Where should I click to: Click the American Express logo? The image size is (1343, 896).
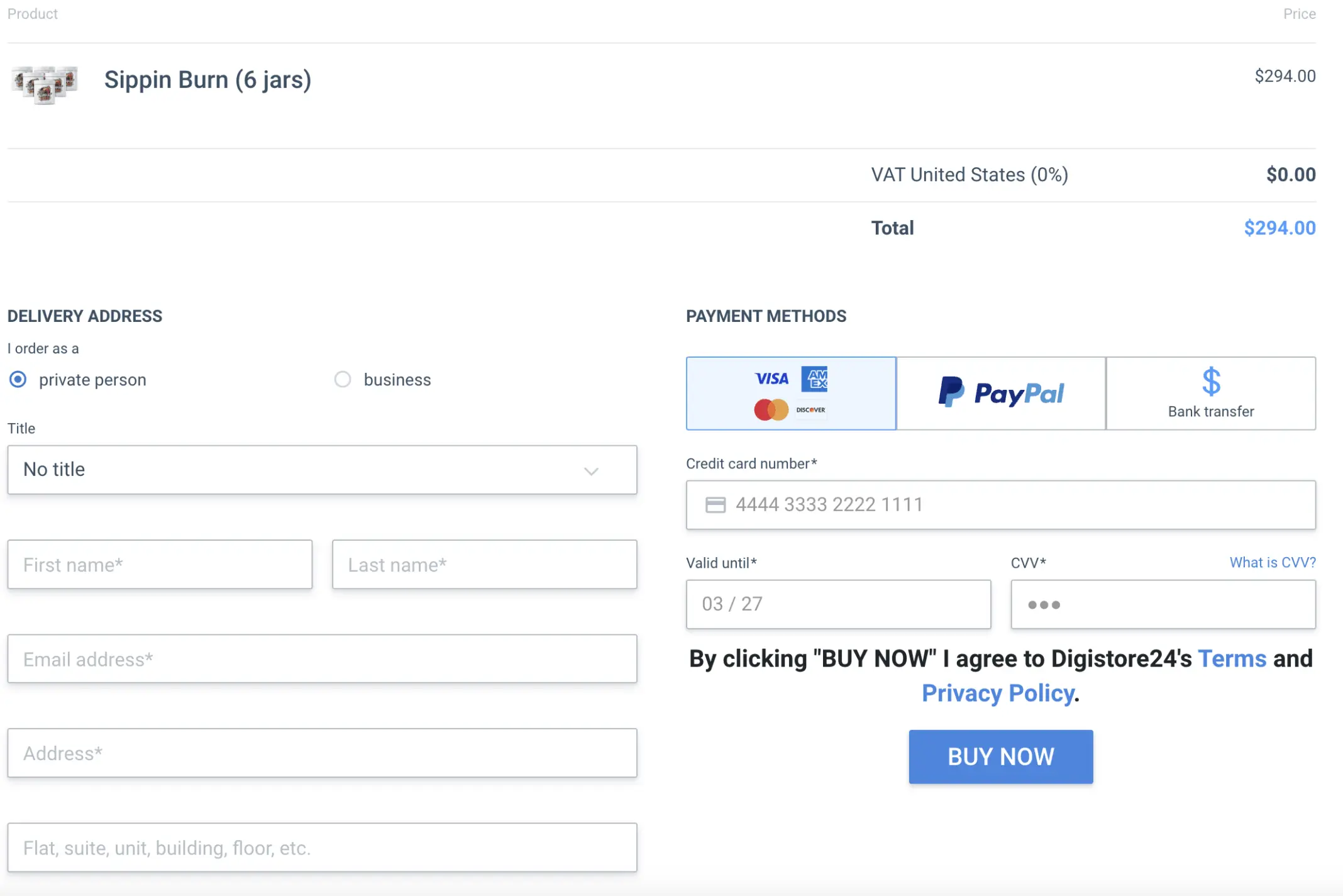tap(815, 379)
